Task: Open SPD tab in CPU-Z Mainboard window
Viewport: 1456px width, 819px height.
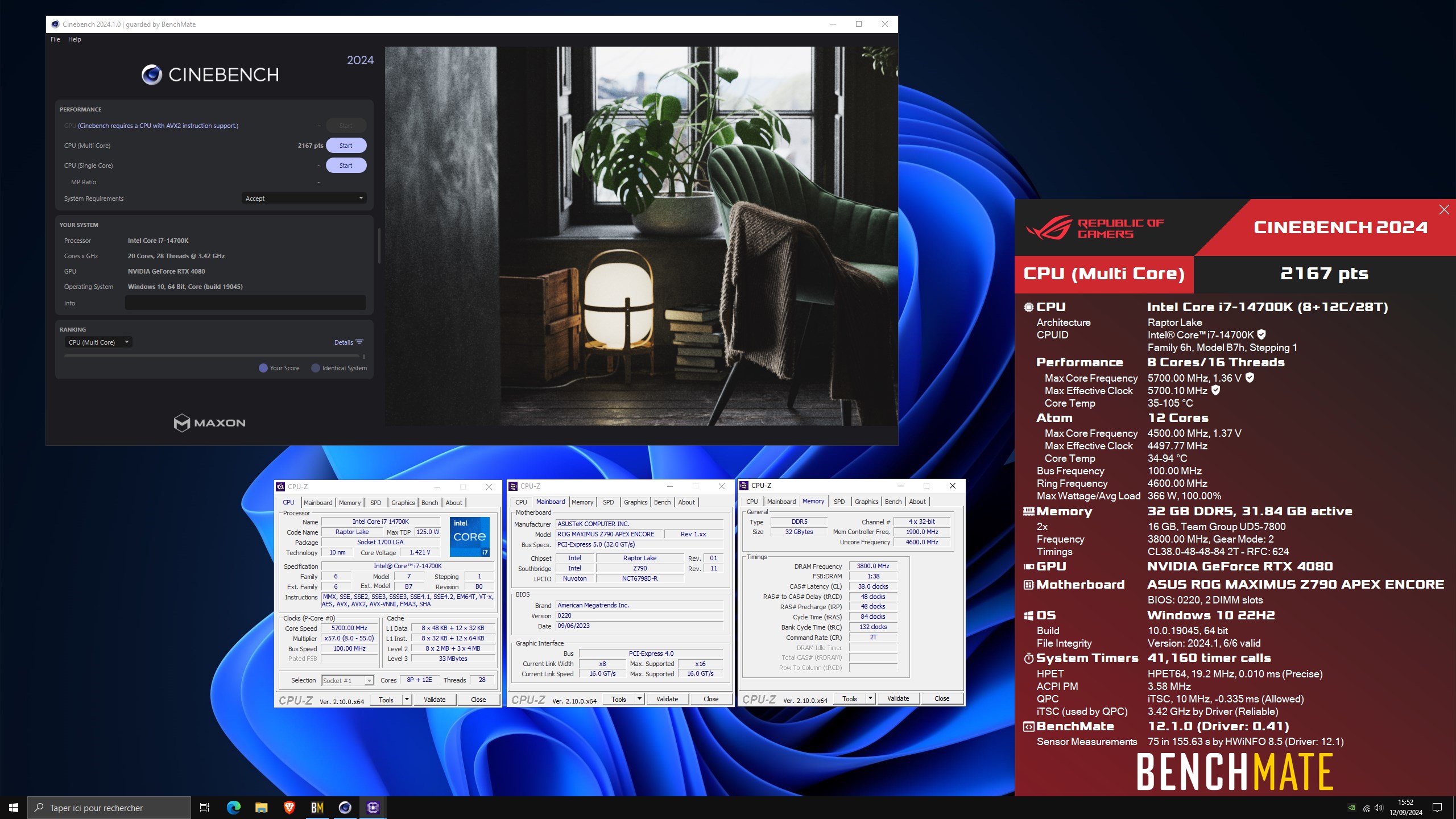Action: pyautogui.click(x=609, y=502)
